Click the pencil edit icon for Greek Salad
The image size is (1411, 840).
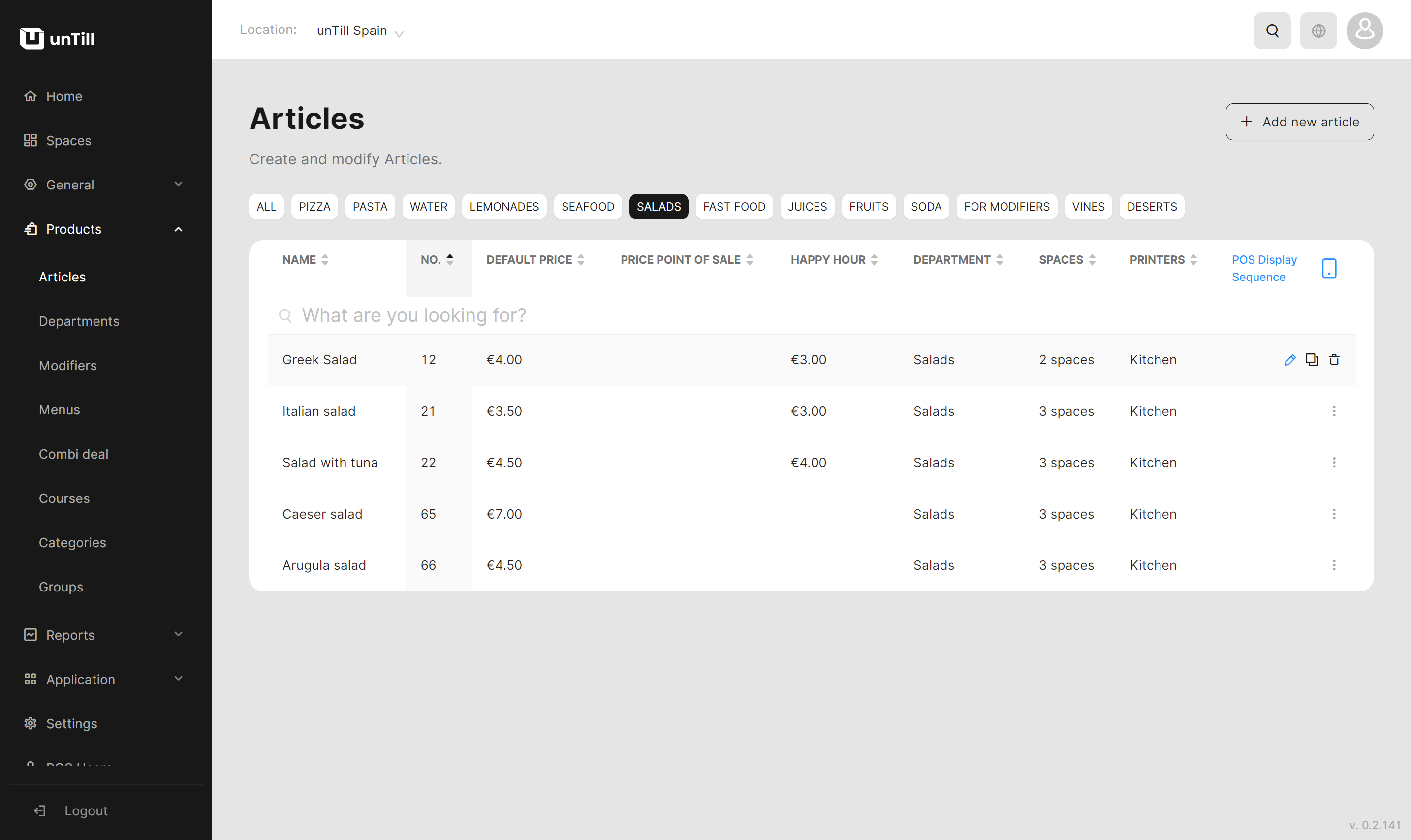click(1290, 360)
